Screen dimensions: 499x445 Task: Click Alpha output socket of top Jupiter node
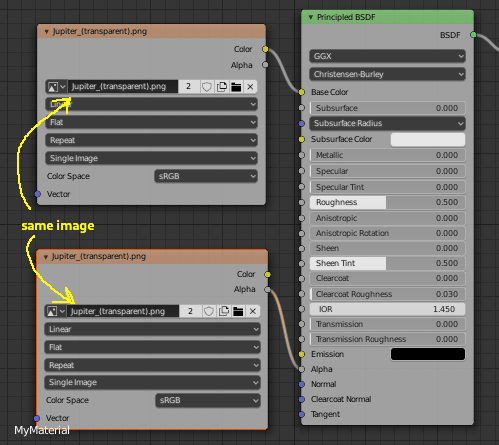coord(265,65)
